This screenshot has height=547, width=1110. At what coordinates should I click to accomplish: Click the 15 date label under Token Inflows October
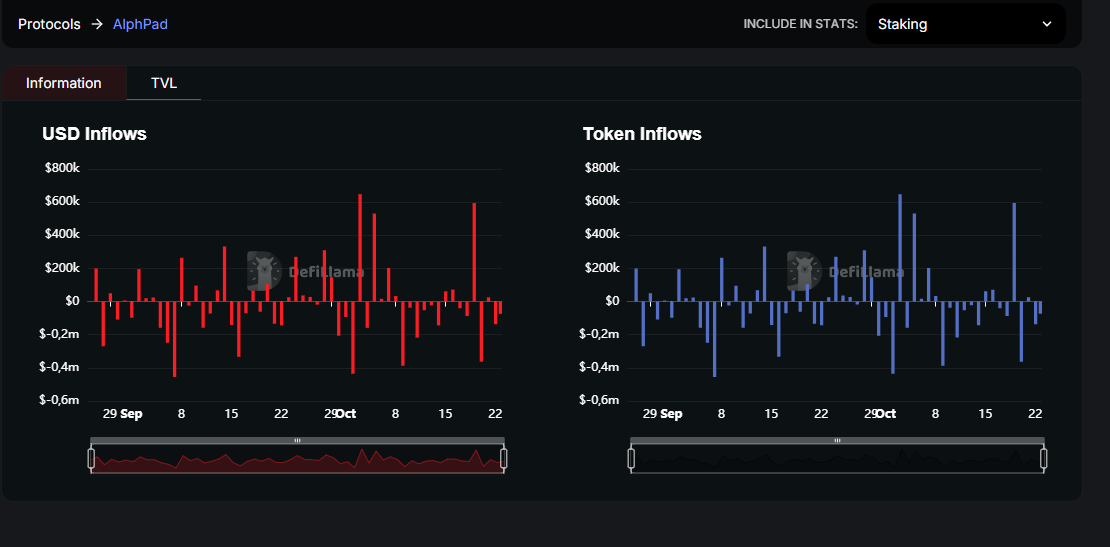pyautogui.click(x=985, y=414)
